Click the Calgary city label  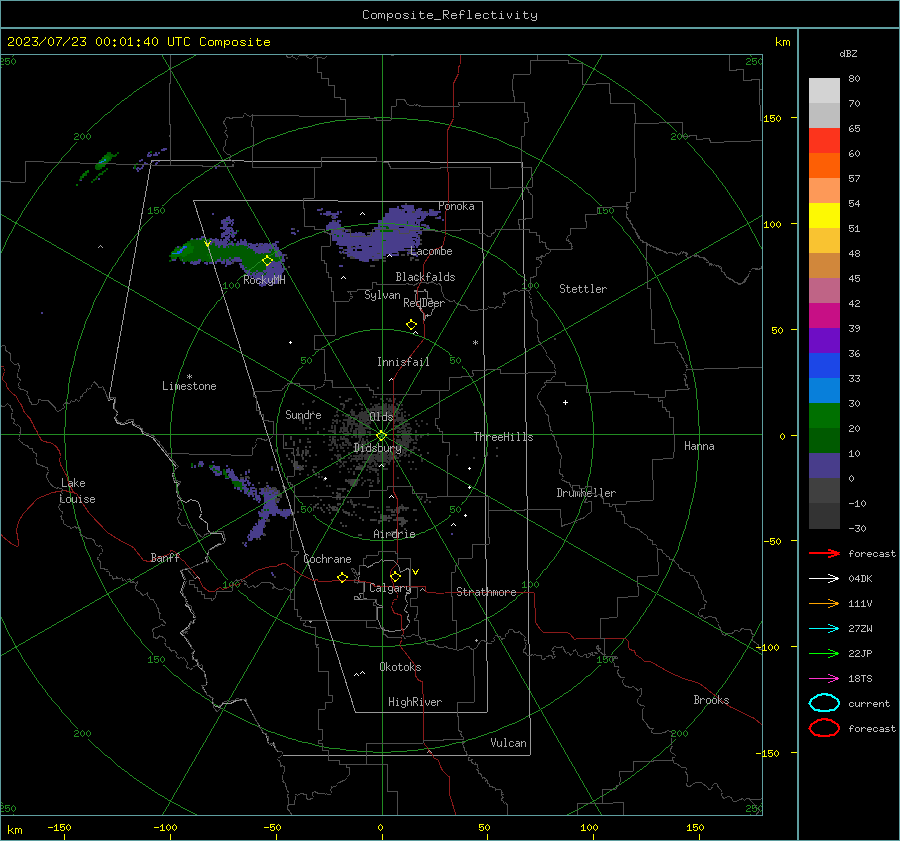point(390,588)
